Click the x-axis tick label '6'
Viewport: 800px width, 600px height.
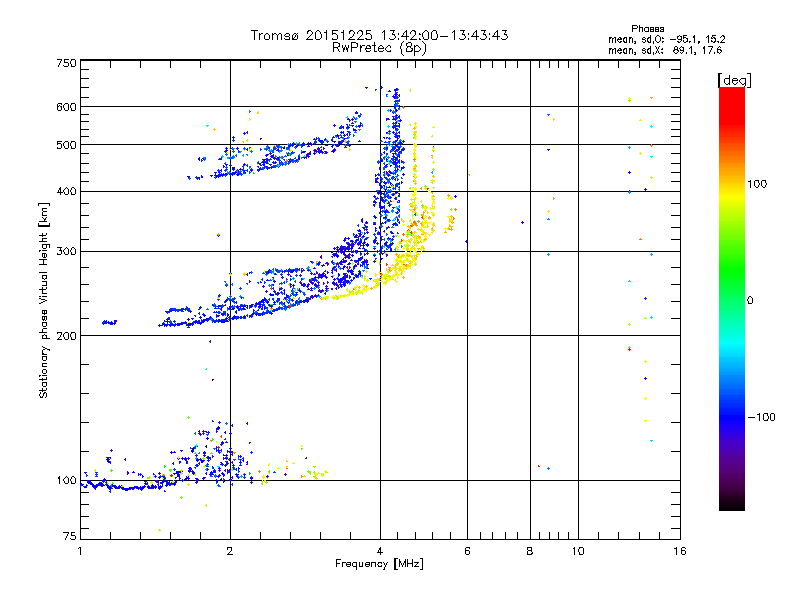(467, 551)
